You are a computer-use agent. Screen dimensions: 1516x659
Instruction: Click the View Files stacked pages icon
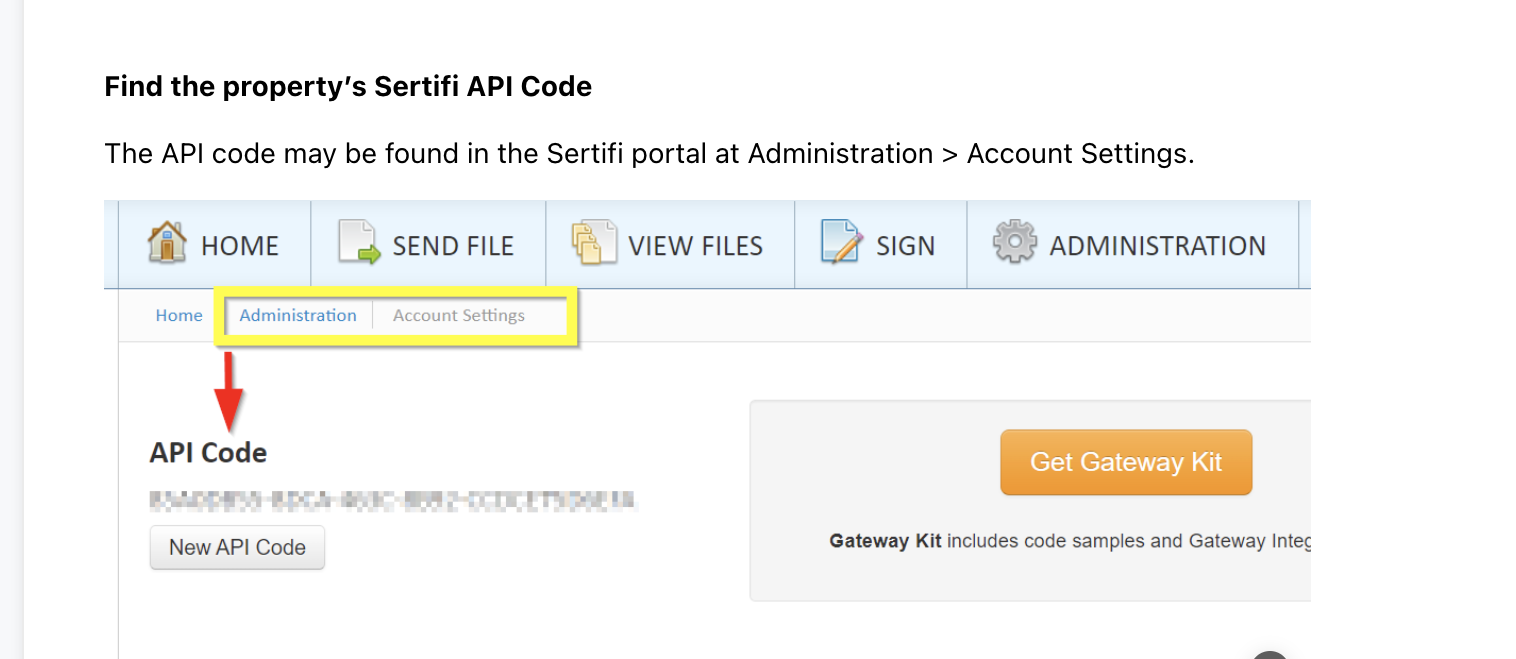pos(593,244)
